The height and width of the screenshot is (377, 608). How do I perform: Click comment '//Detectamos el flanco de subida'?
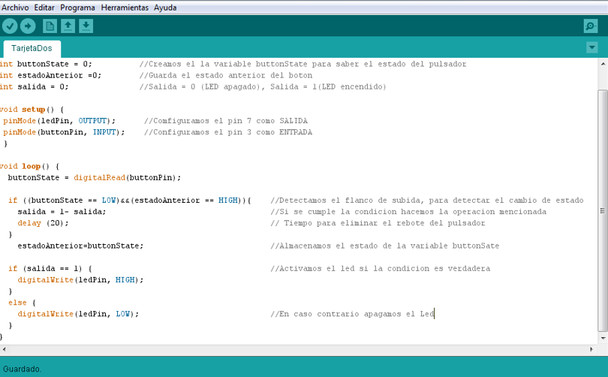coord(347,200)
